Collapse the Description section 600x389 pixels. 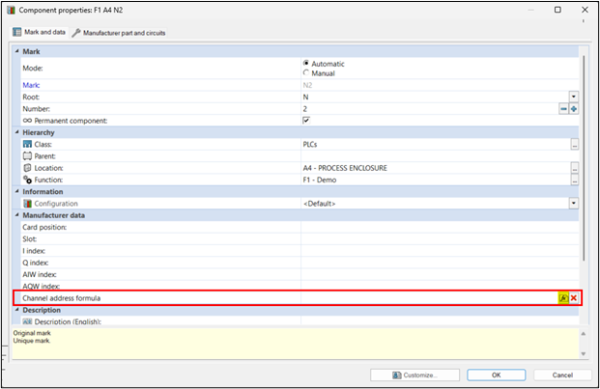(x=17, y=310)
